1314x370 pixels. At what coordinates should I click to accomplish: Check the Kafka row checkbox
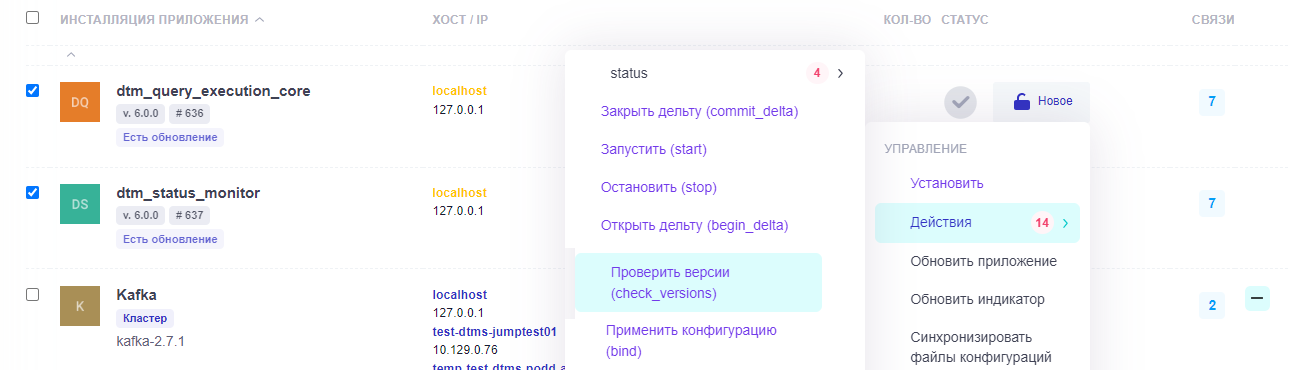tap(32, 294)
